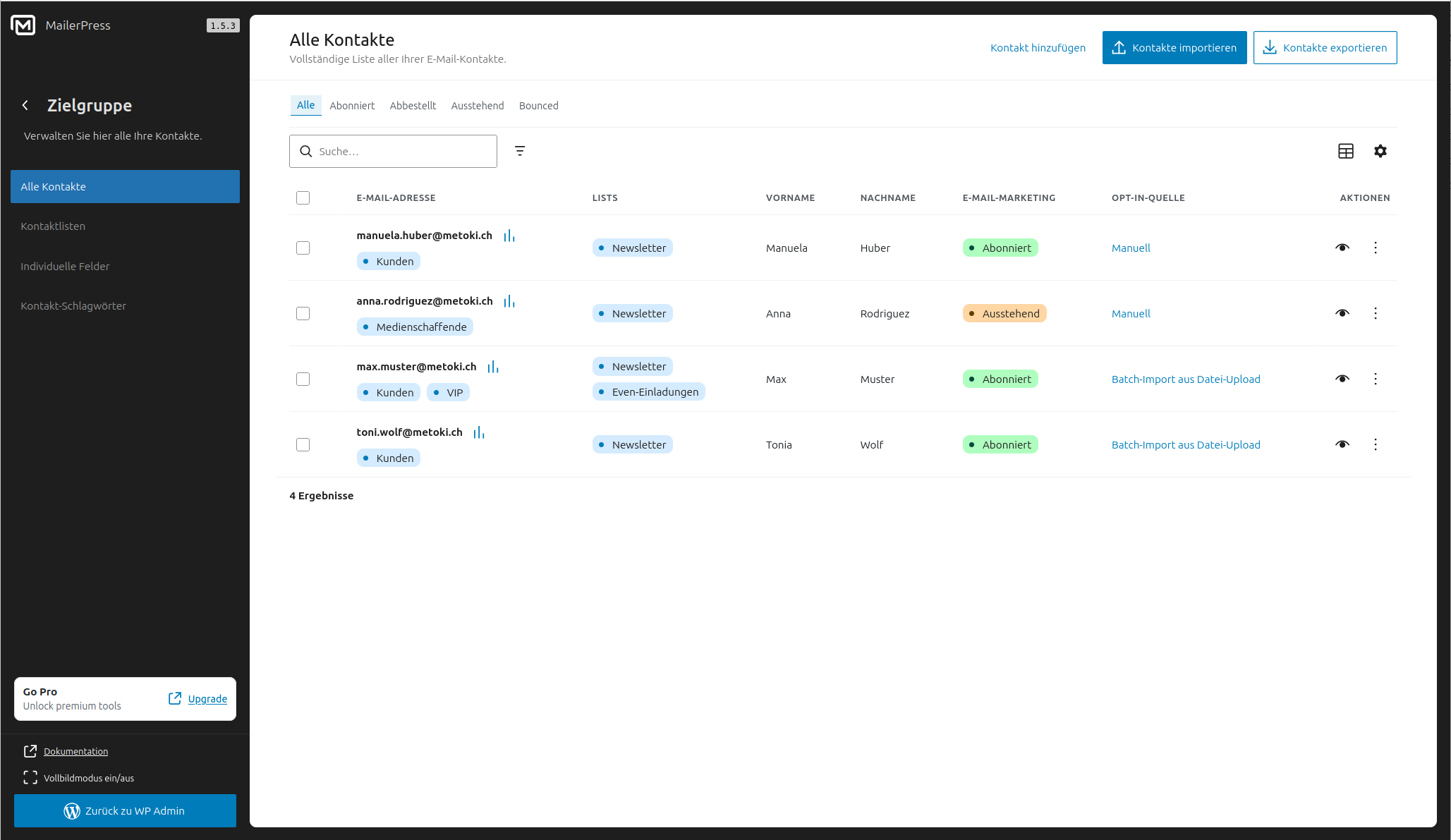
Task: Open statistics icon for manuela.huber@metoki.ch
Action: coord(509,236)
